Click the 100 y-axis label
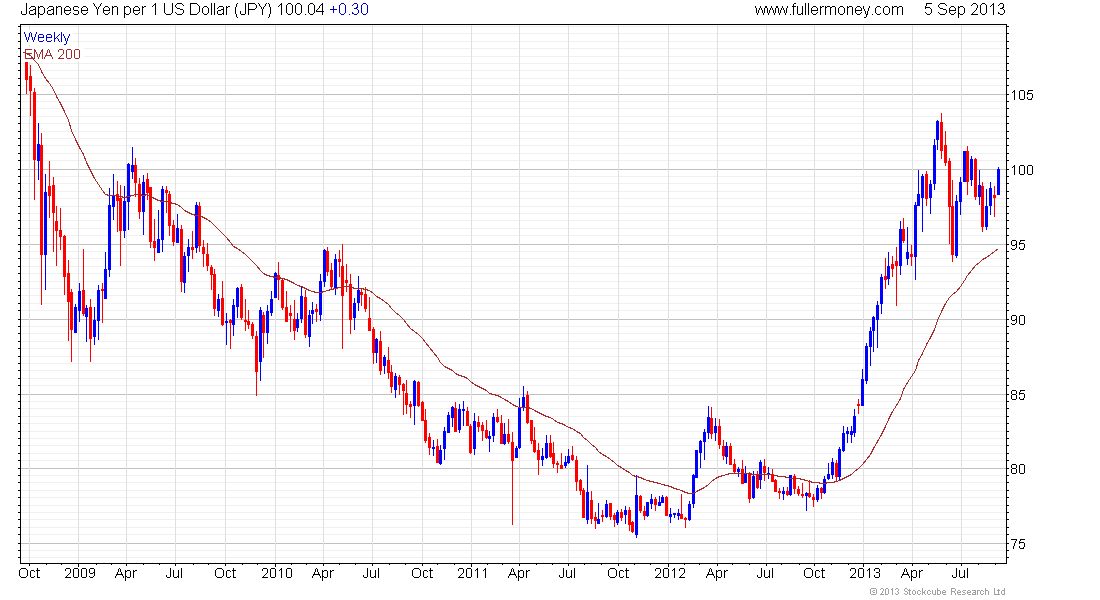 (1021, 170)
